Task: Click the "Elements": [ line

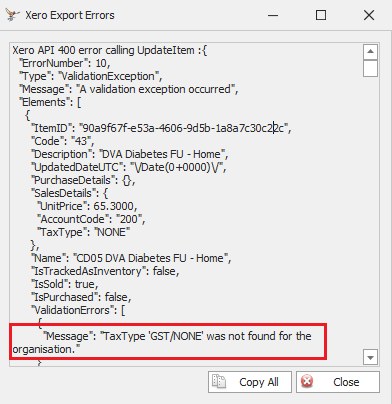Action: [x=50, y=102]
